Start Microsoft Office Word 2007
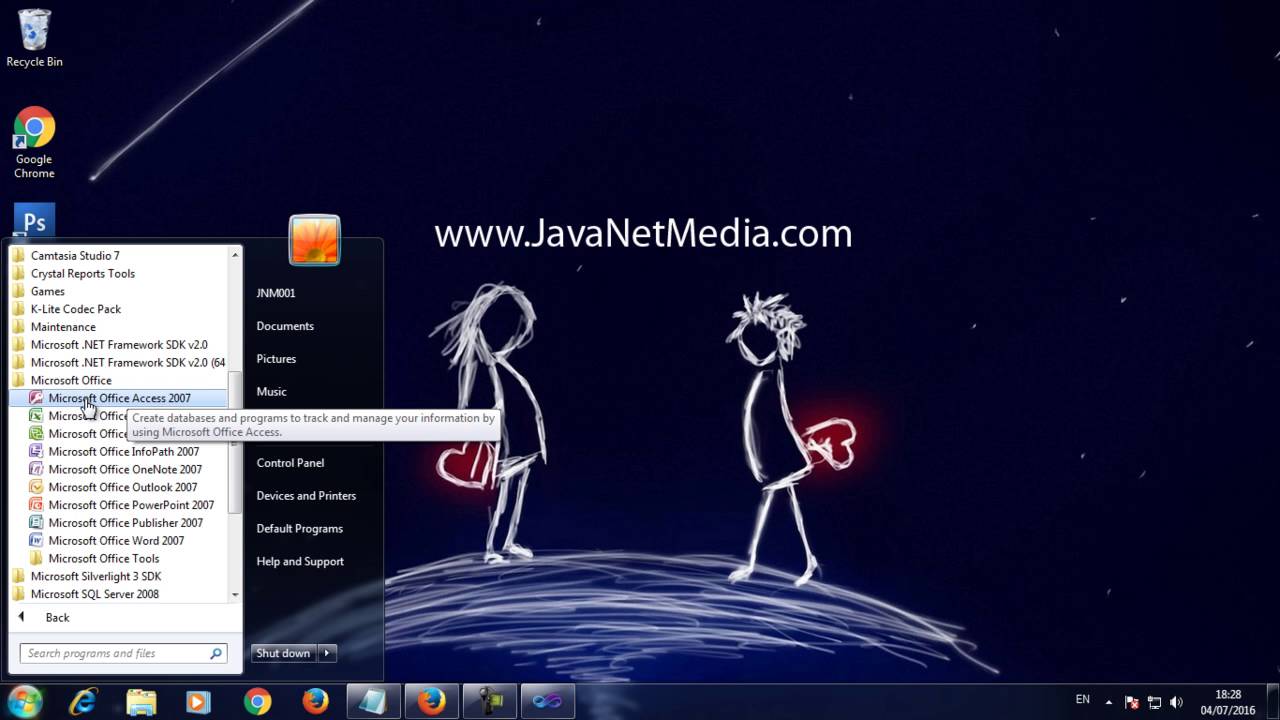Image resolution: width=1280 pixels, height=720 pixels. coord(118,541)
